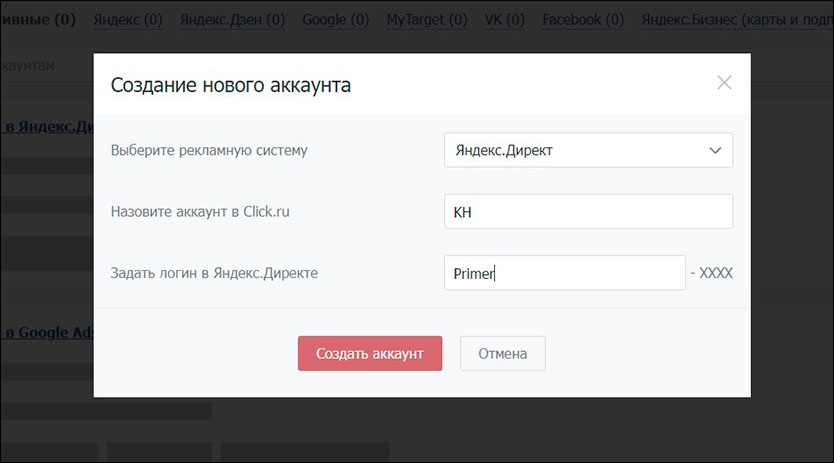Close the account creation dialog with X
834x463 pixels.
coord(724,82)
